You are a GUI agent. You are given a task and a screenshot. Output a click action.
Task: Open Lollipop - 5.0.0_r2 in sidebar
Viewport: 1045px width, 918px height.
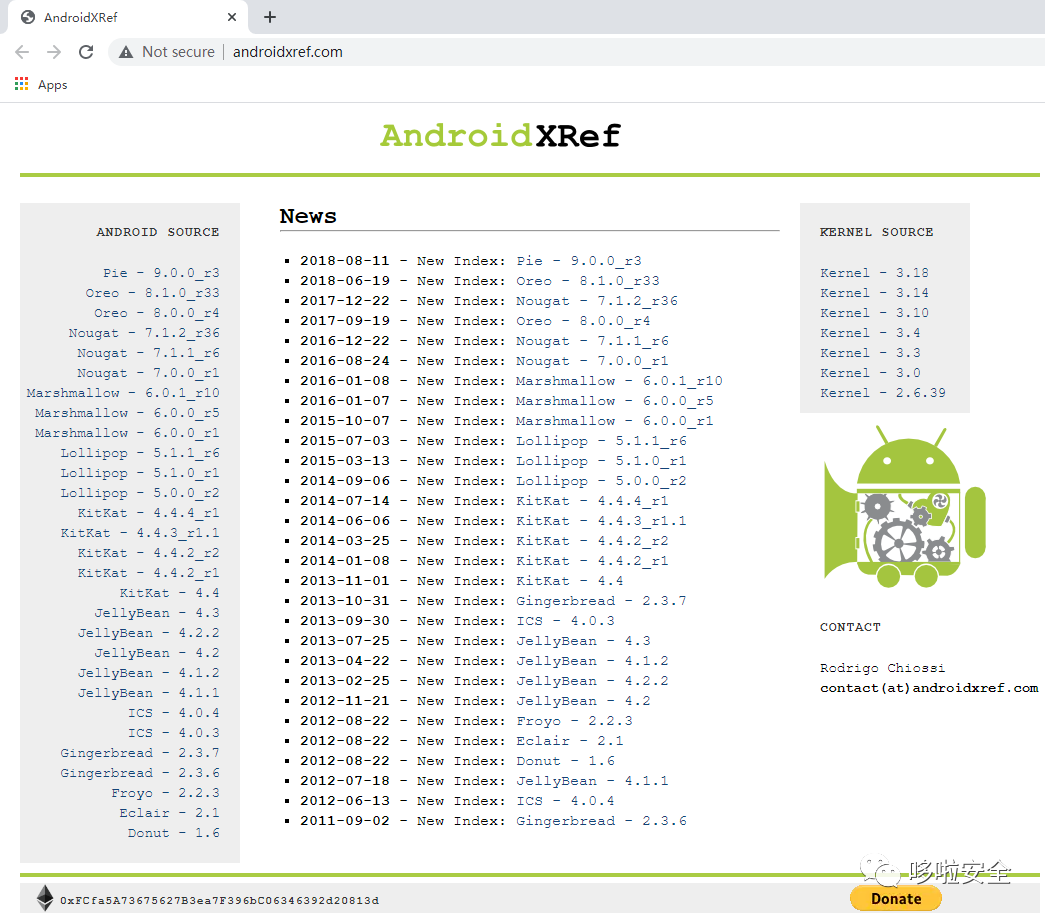pyautogui.click(x=140, y=493)
